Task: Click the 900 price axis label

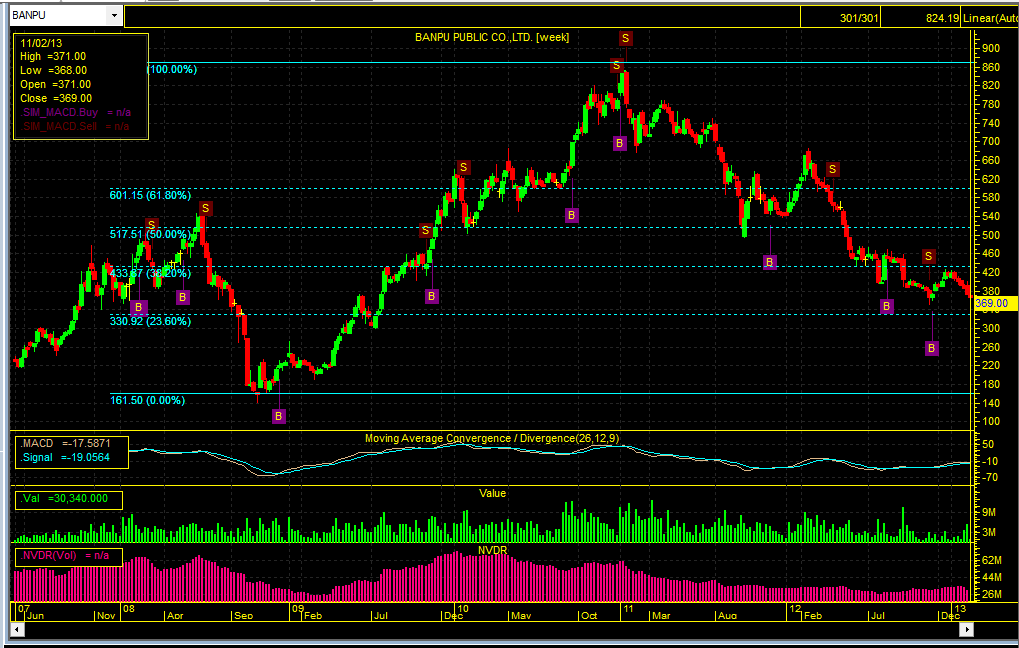Action: click(x=991, y=48)
